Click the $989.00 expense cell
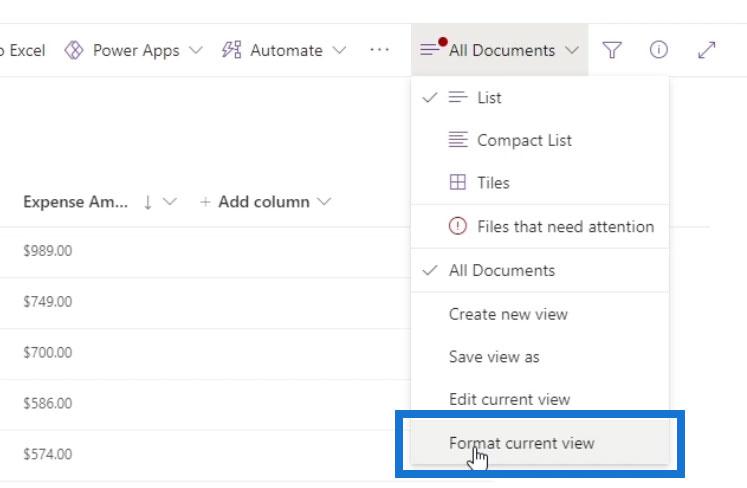 tap(48, 251)
